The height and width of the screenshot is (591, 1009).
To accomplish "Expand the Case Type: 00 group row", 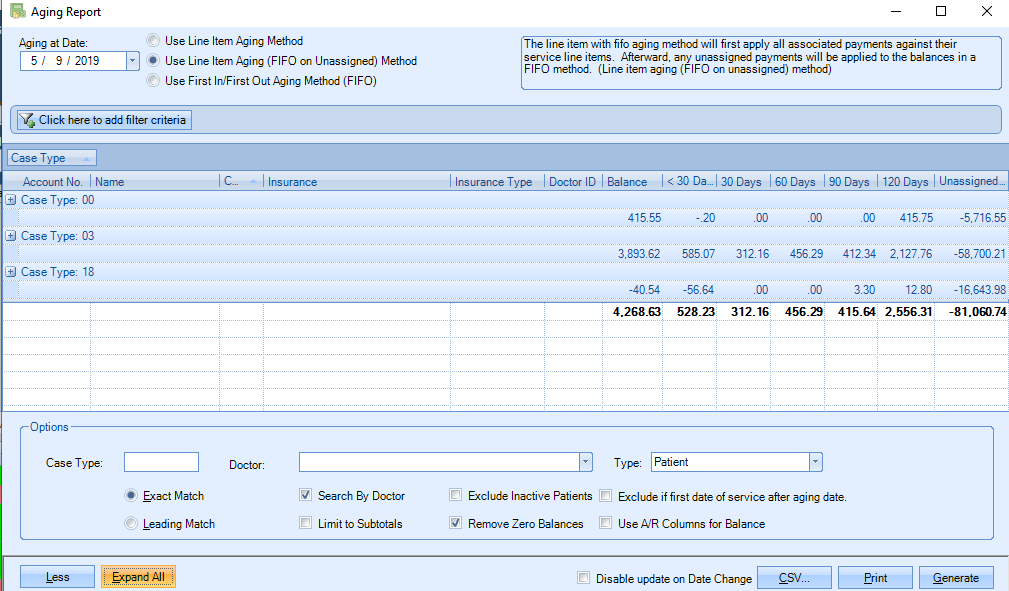I will pos(9,200).
